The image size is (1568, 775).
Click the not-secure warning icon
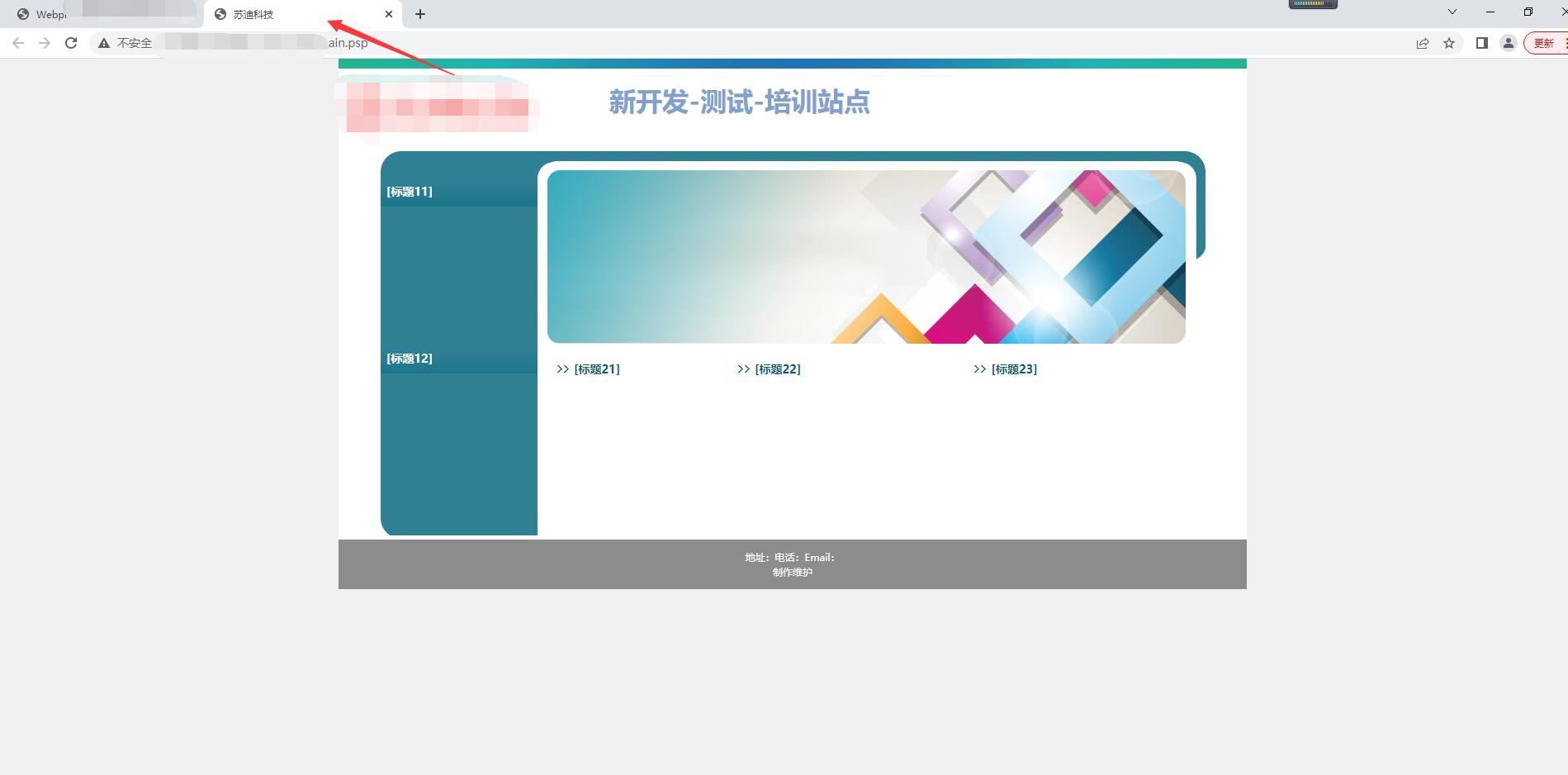tap(104, 43)
